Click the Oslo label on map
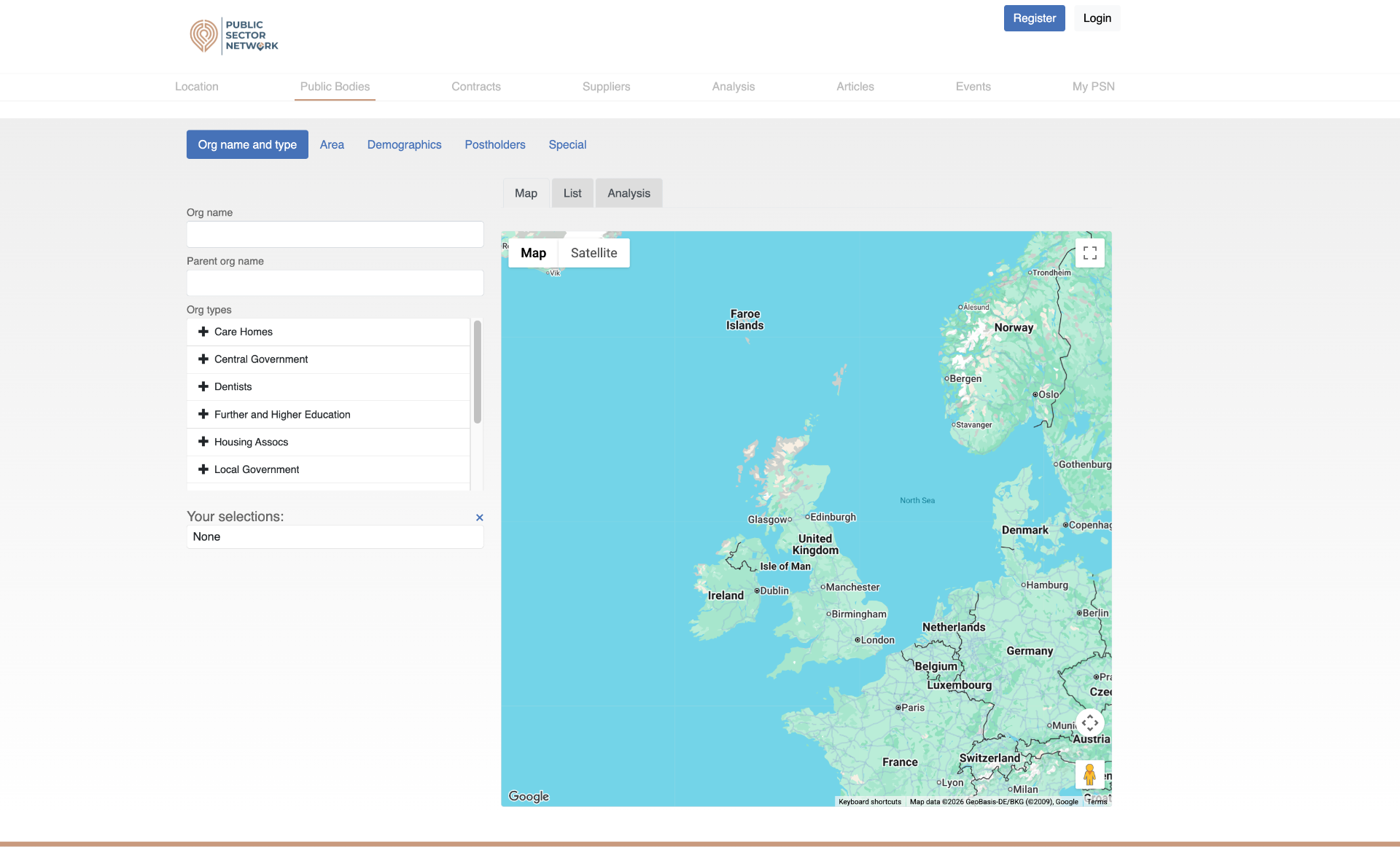The height and width of the screenshot is (847, 1400). coord(1049,394)
